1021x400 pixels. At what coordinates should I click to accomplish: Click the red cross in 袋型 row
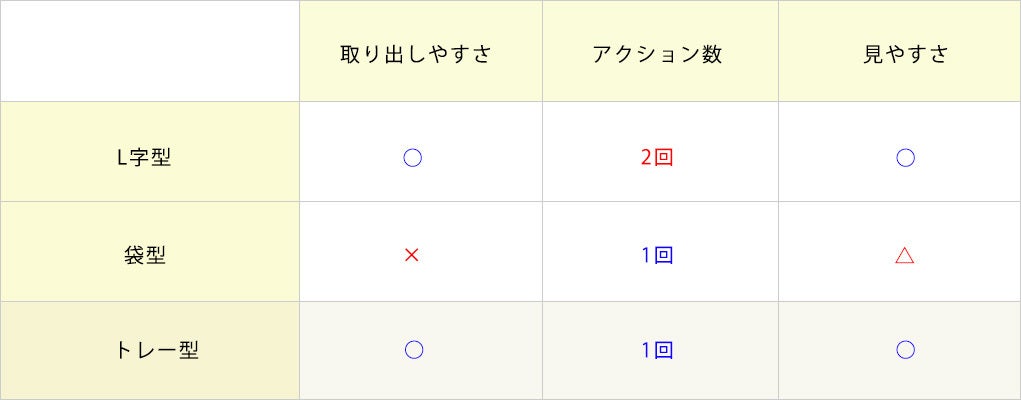pos(411,255)
